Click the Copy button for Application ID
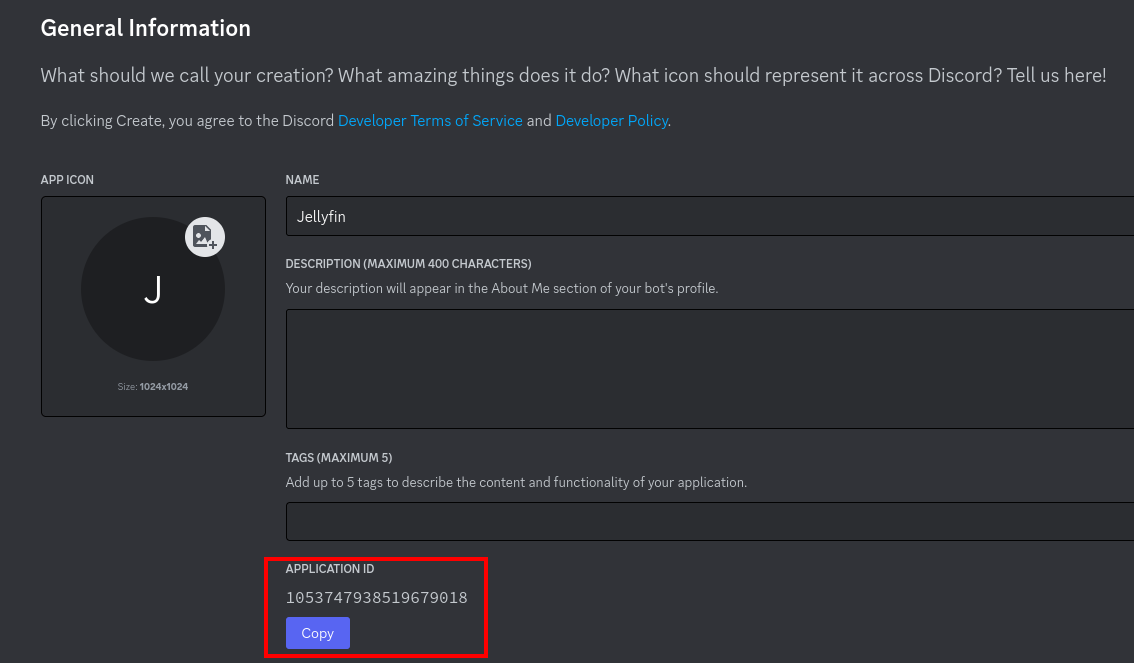Image resolution: width=1134 pixels, height=663 pixels. coord(317,633)
